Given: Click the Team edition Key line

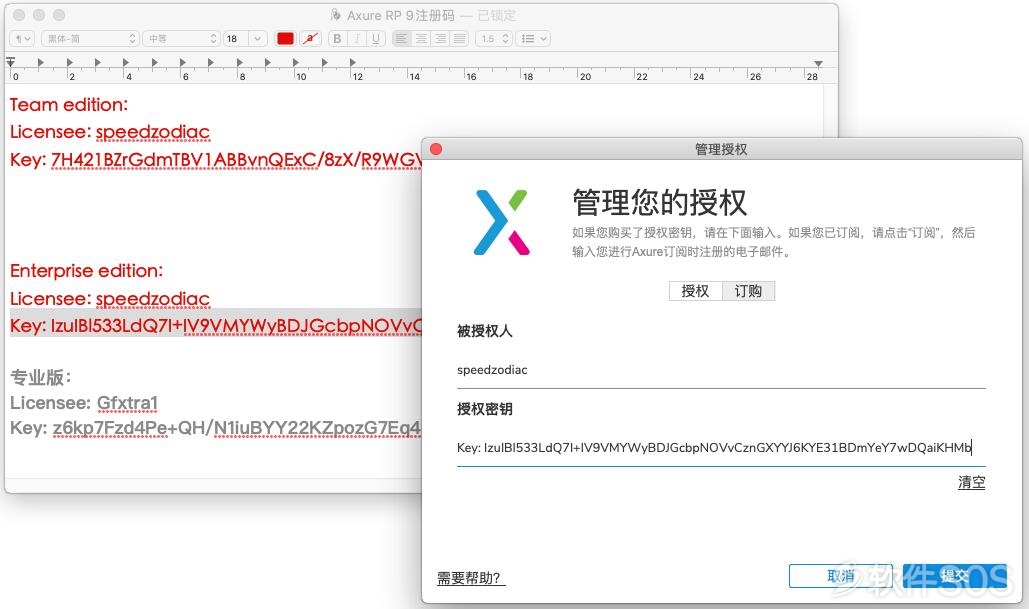Looking at the screenshot, I should (x=216, y=159).
